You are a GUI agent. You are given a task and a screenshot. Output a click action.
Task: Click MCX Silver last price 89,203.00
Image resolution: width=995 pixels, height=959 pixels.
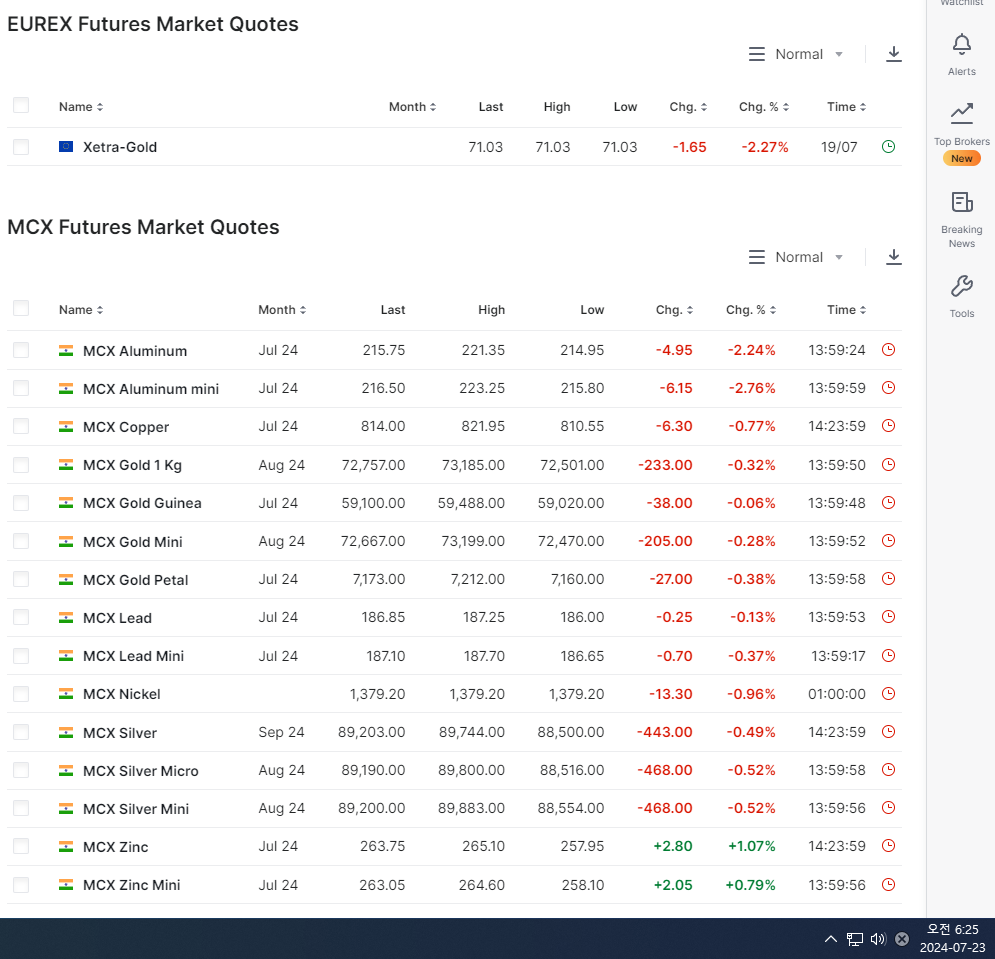point(371,732)
